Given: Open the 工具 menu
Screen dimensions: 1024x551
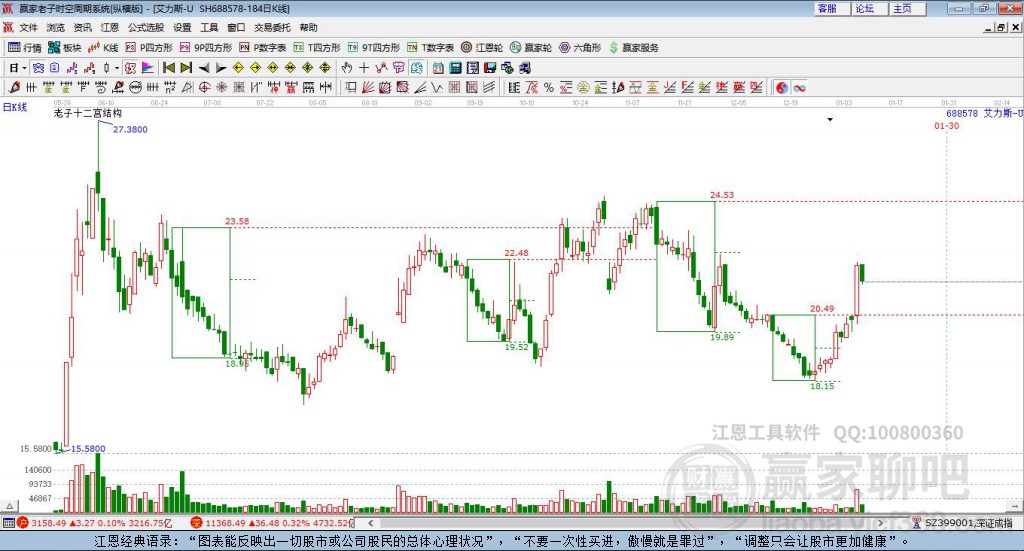Looking at the screenshot, I should click(209, 27).
